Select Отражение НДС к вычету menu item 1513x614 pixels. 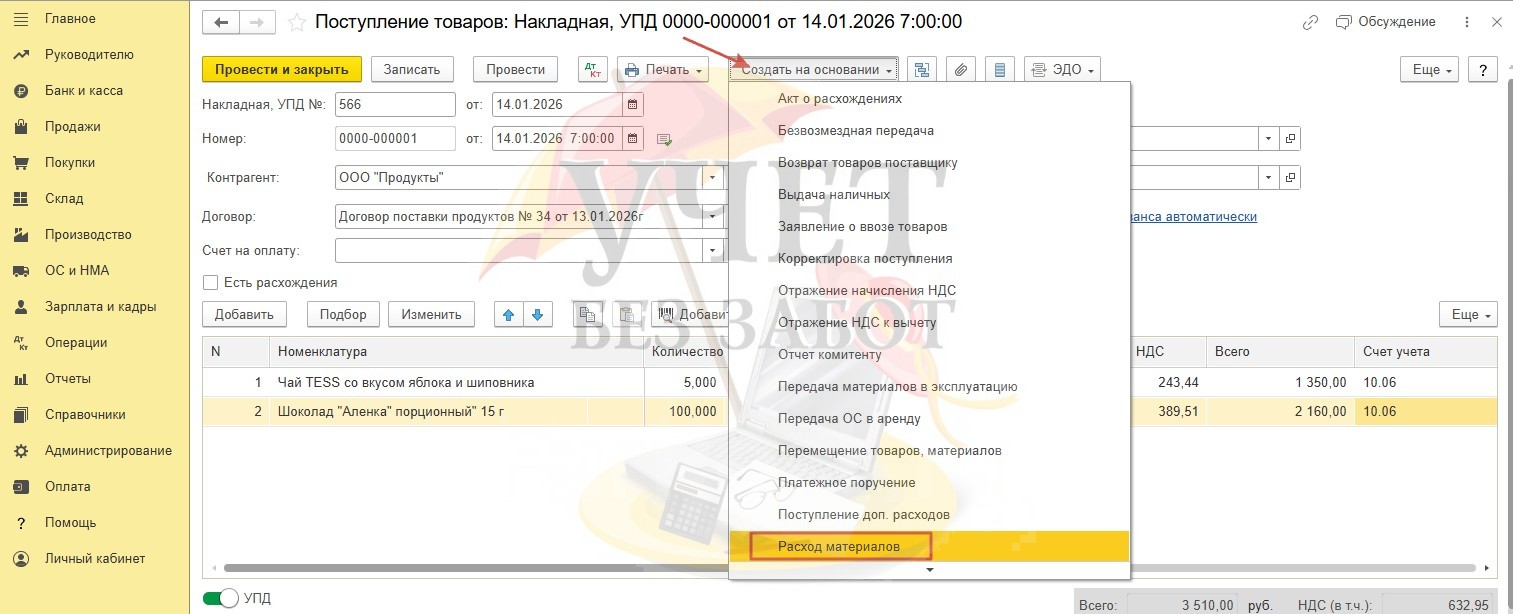(930, 323)
